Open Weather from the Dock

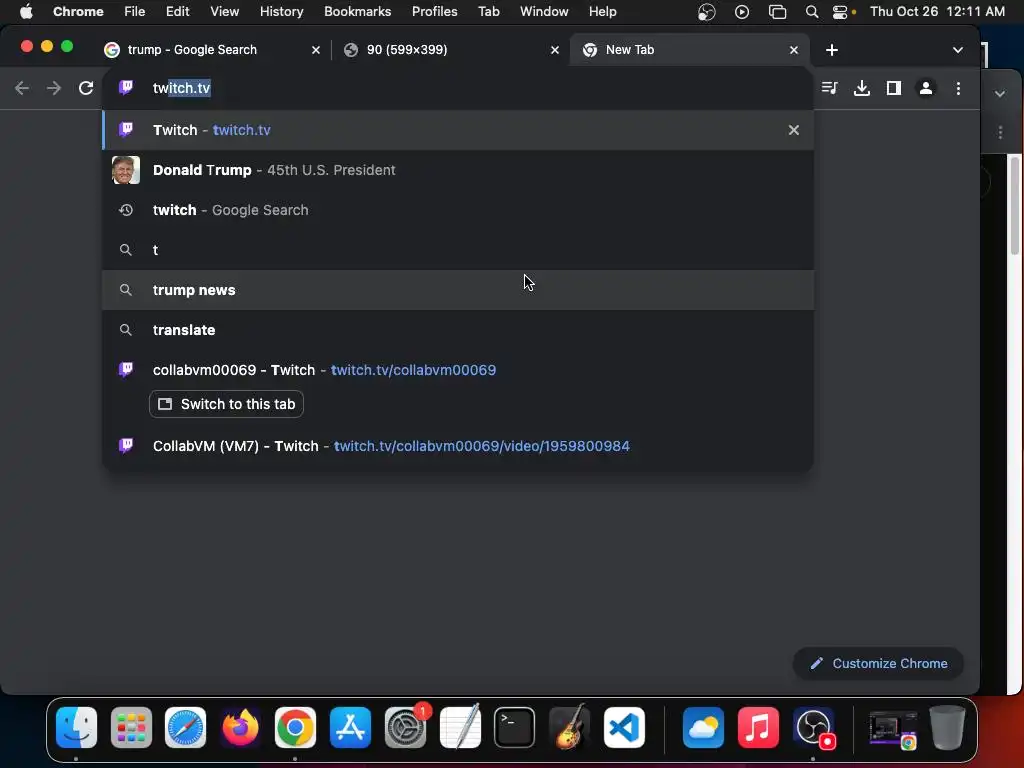click(703, 727)
